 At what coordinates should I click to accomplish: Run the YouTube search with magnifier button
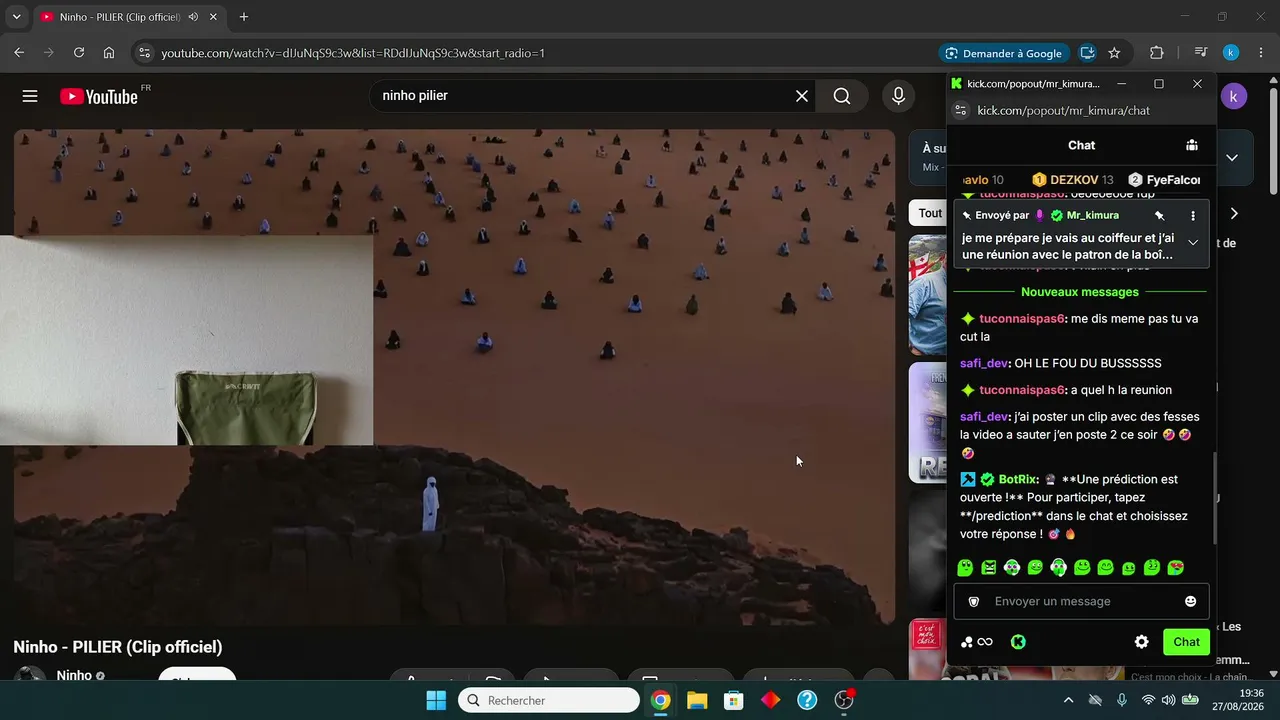pyautogui.click(x=842, y=96)
